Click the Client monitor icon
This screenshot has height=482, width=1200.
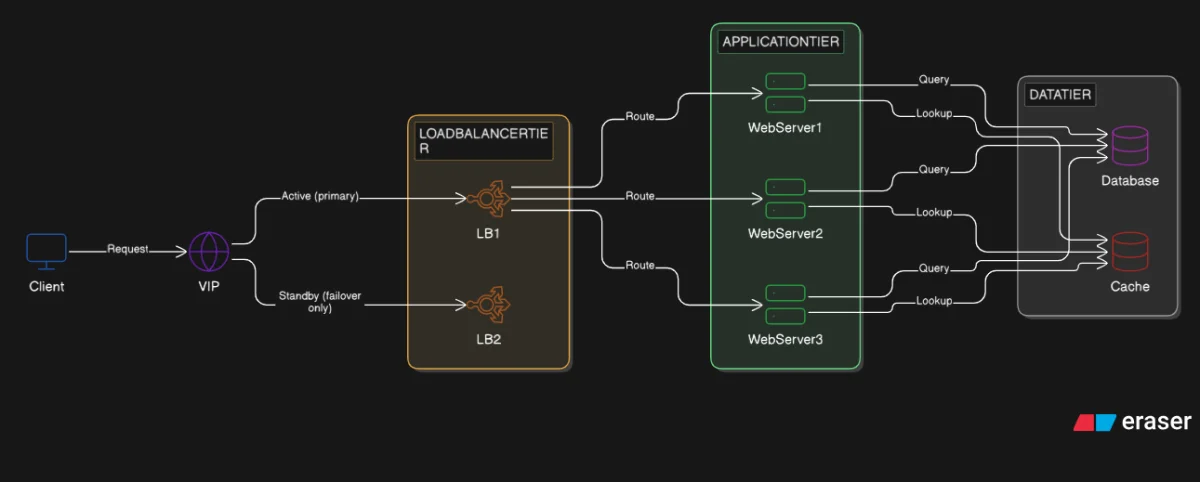point(46,251)
